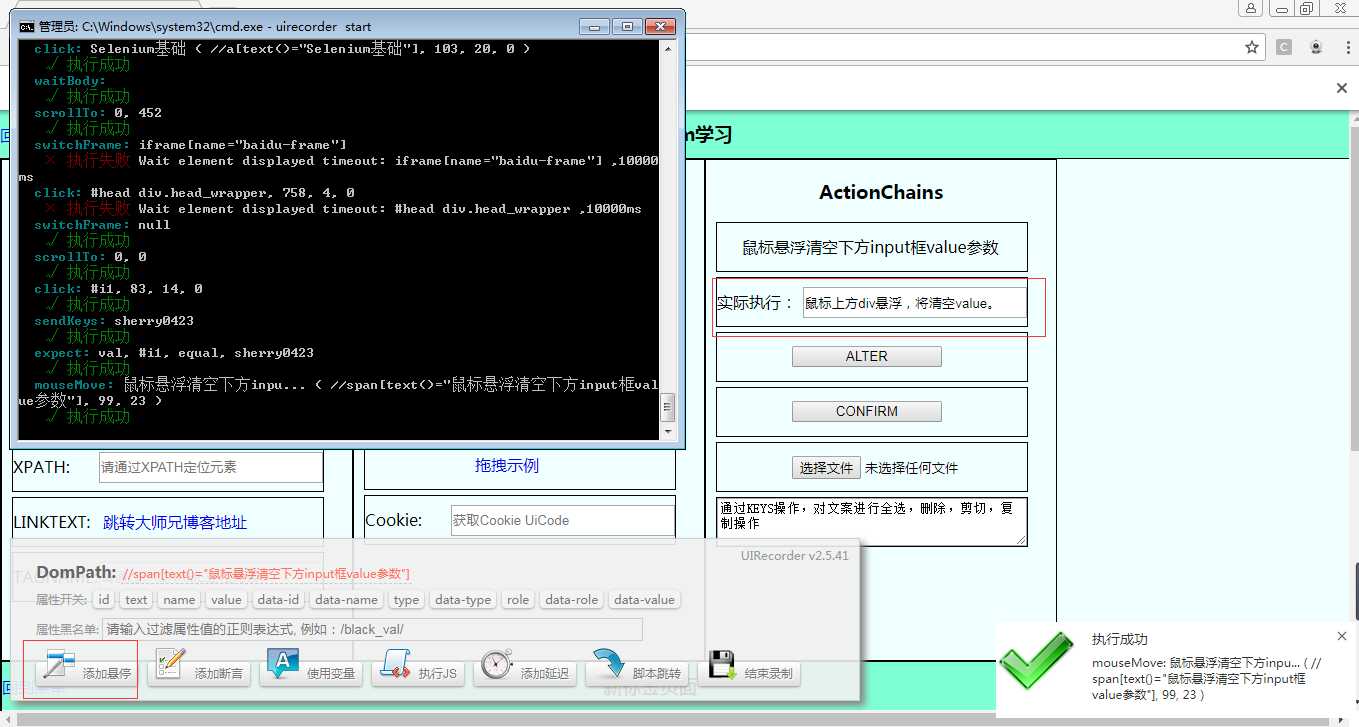Toggle the data-role attribute switch

click(571, 600)
